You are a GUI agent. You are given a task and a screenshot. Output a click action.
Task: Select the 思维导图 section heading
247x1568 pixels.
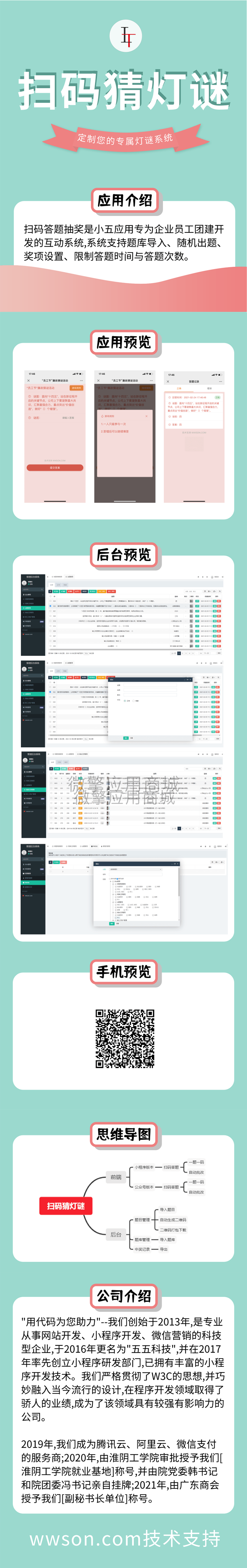coord(123,1134)
